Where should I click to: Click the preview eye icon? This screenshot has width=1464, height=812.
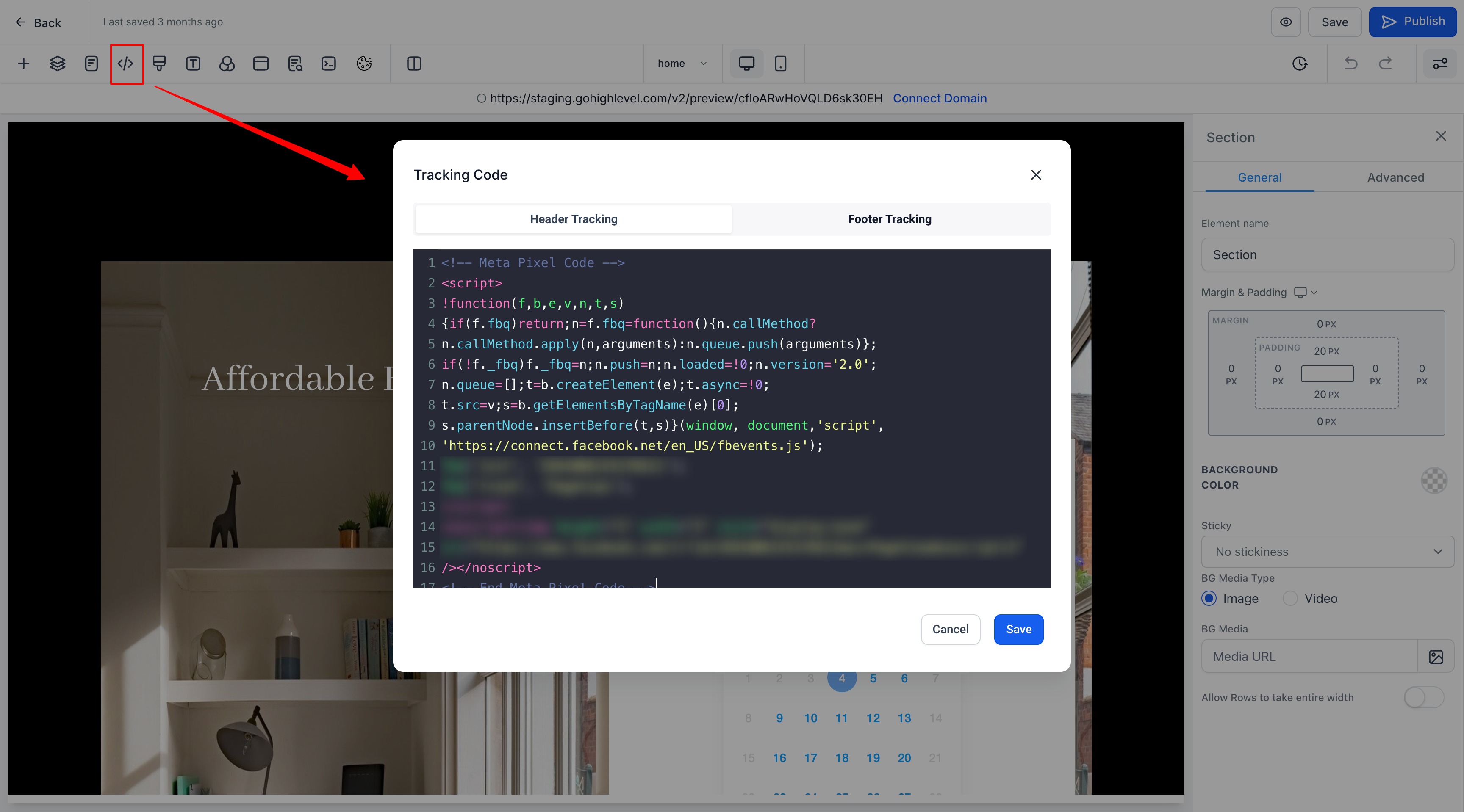pyautogui.click(x=1286, y=22)
